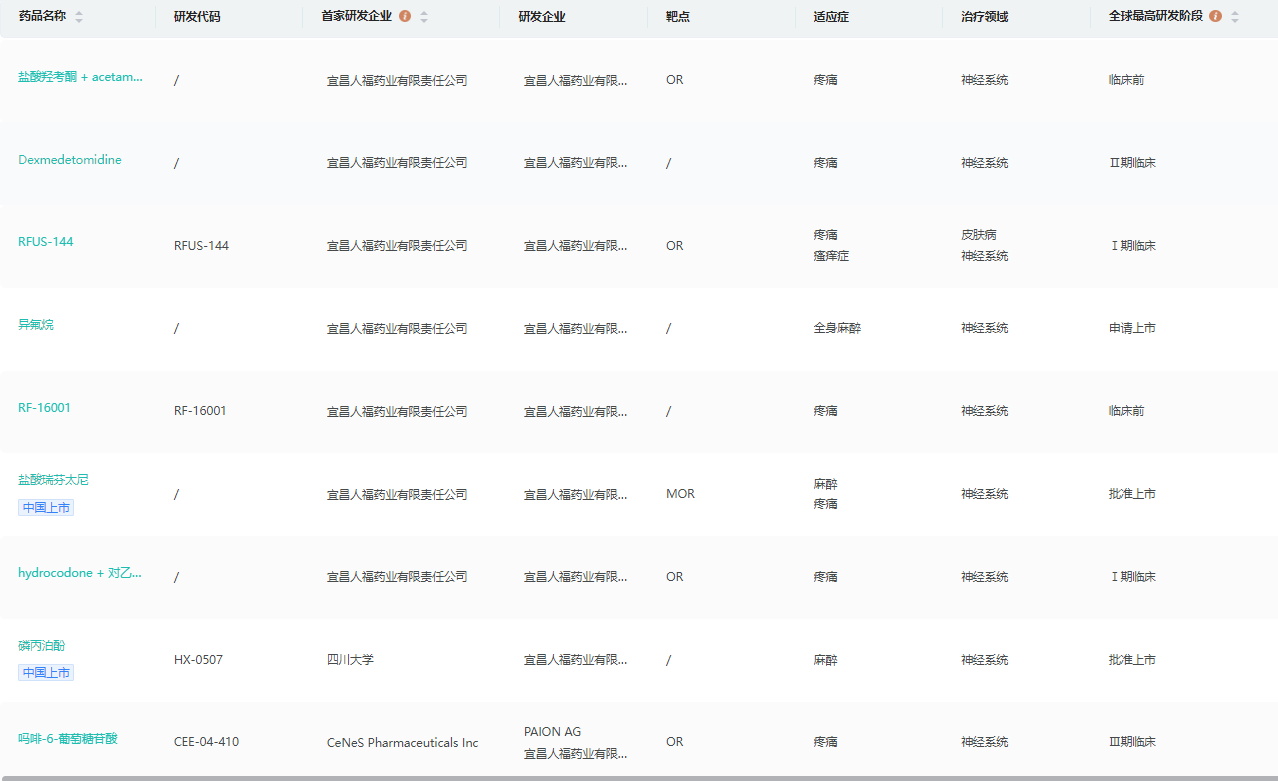Click the 治疗领域 column header
This screenshot has width=1278, height=781.
pyautogui.click(x=985, y=17)
